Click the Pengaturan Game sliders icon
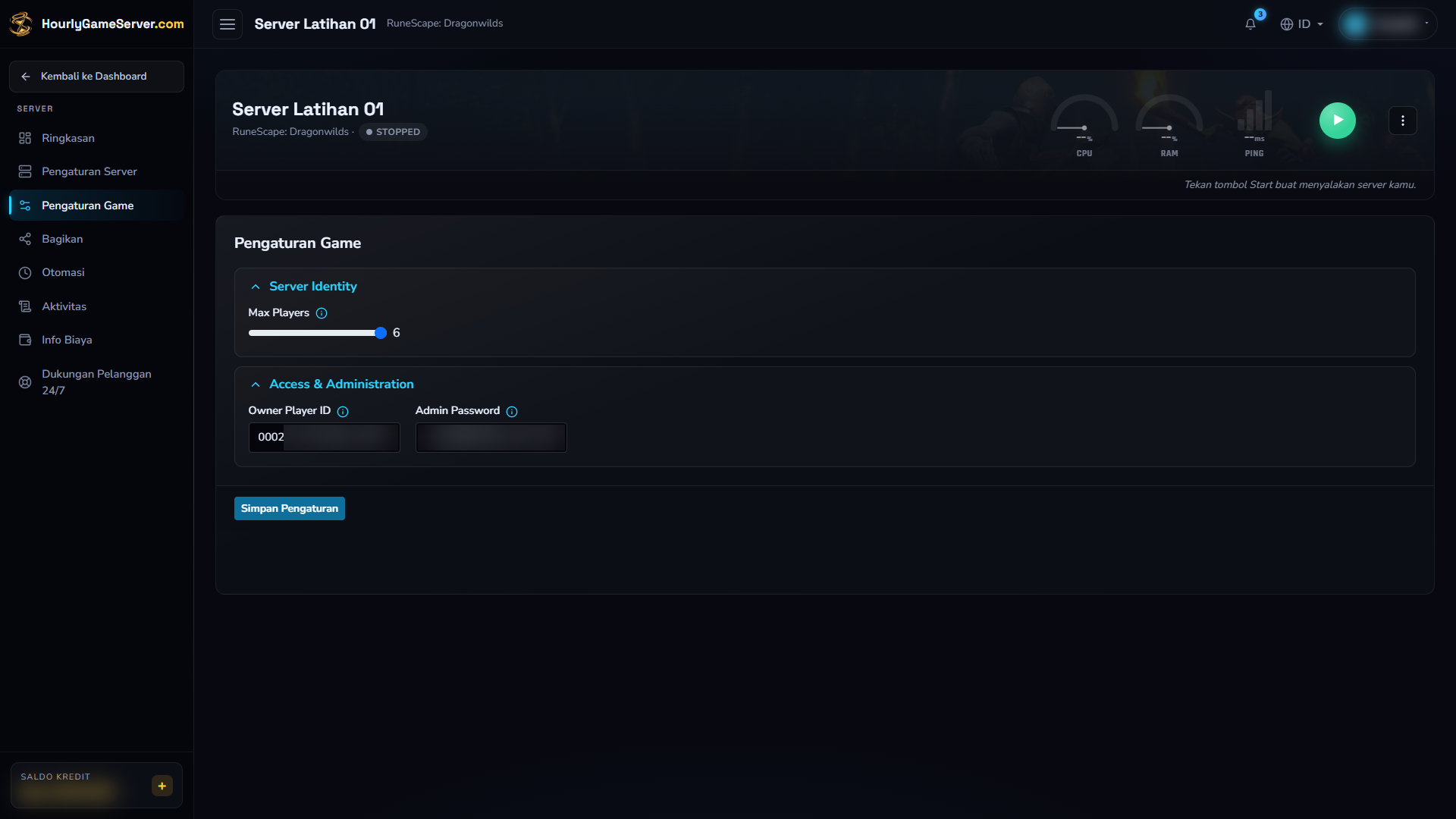Image resolution: width=1456 pixels, height=819 pixels. click(25, 206)
